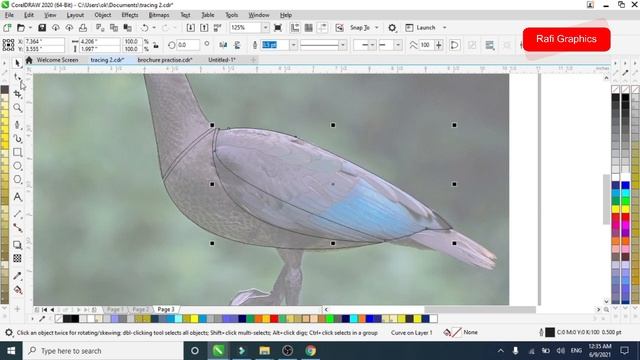Viewport: 640px width, 360px height.
Task: Select the Polygon tool
Action: click(x=18, y=180)
